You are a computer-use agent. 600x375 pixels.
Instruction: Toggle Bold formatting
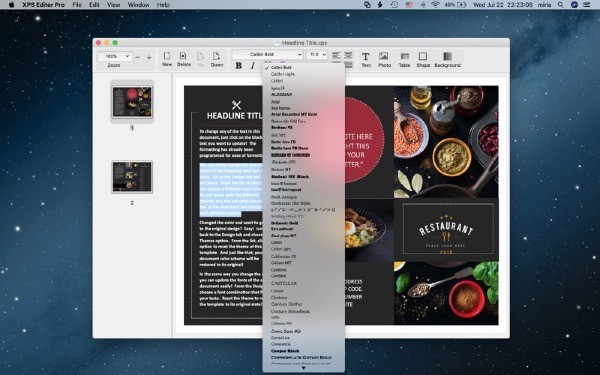point(238,66)
